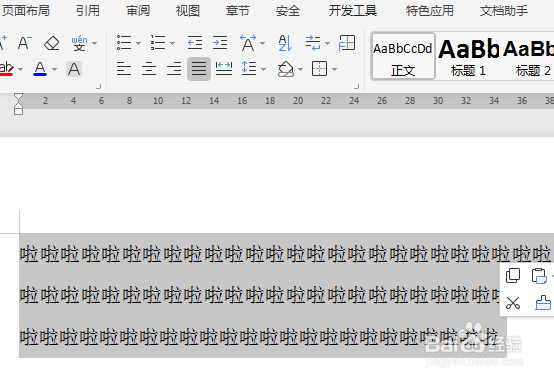
Task: Expand the paragraph marks dropdown
Action: click(327, 43)
